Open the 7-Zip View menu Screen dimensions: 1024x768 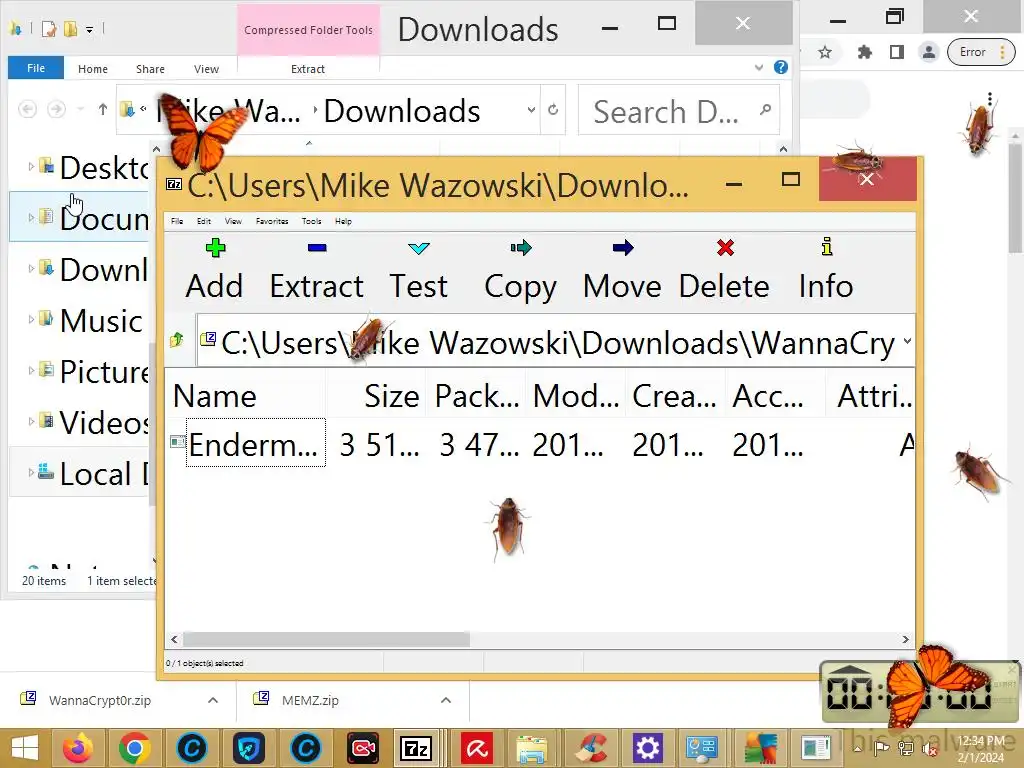click(x=233, y=221)
